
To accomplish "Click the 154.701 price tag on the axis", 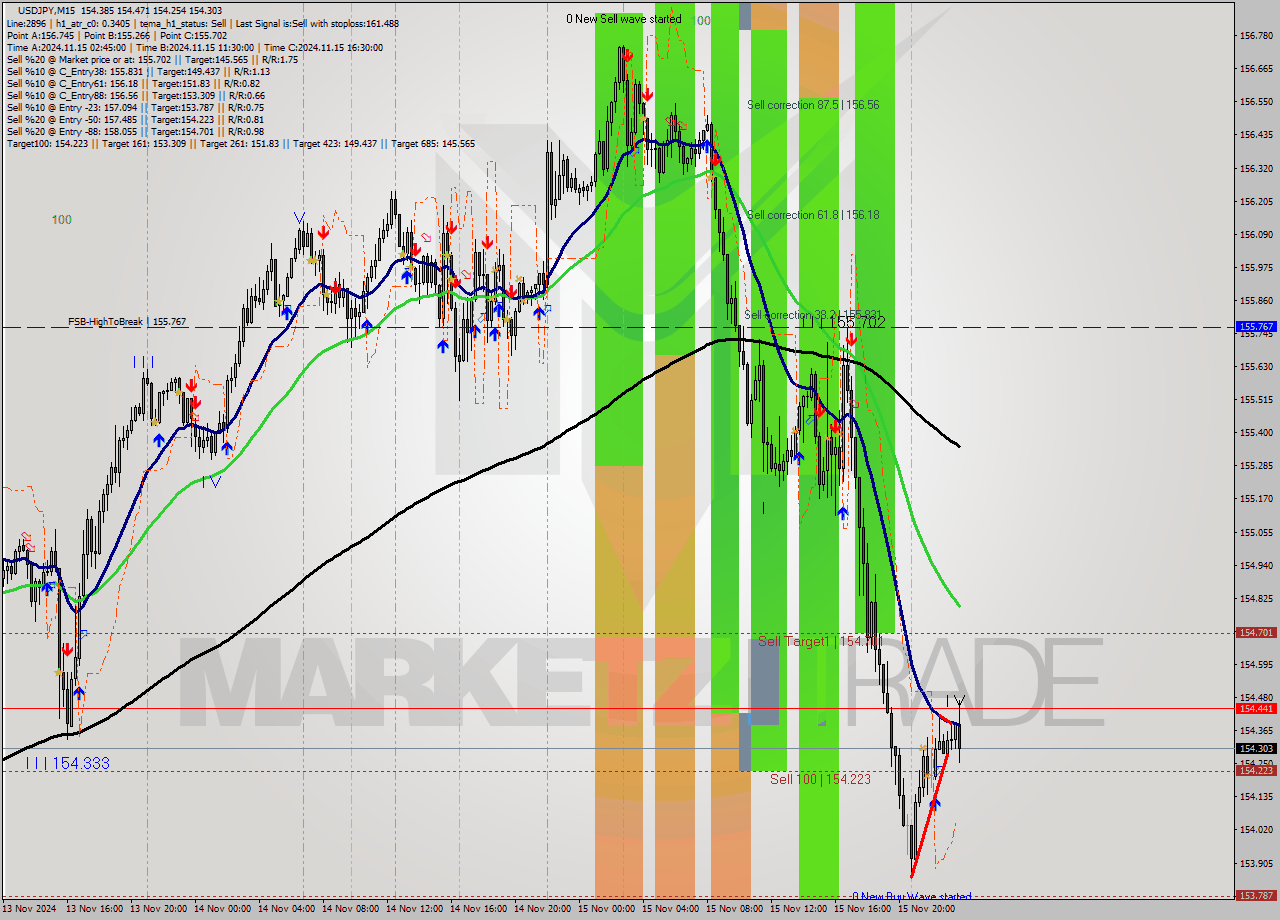I will (x=1256, y=632).
